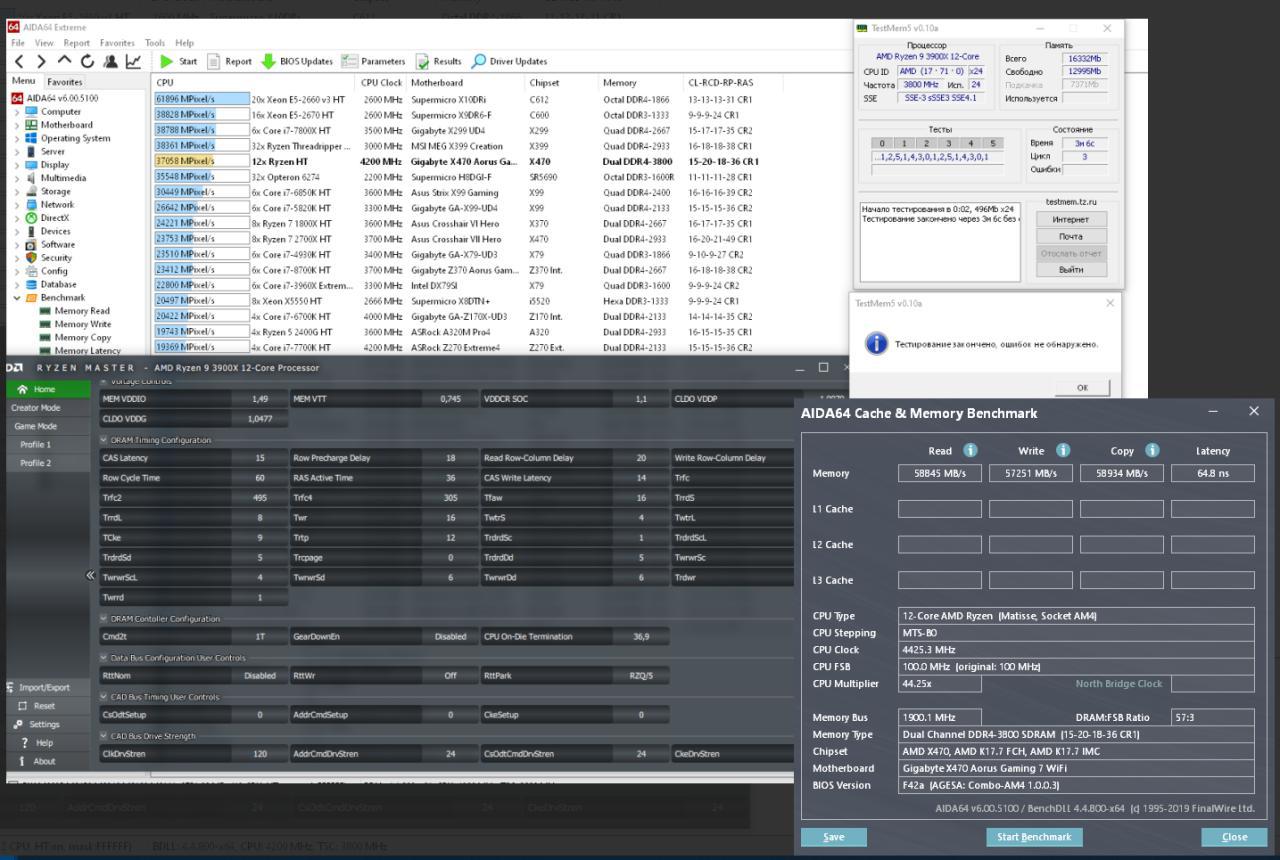Click the Выйти button in TestMem5

click(x=1071, y=269)
